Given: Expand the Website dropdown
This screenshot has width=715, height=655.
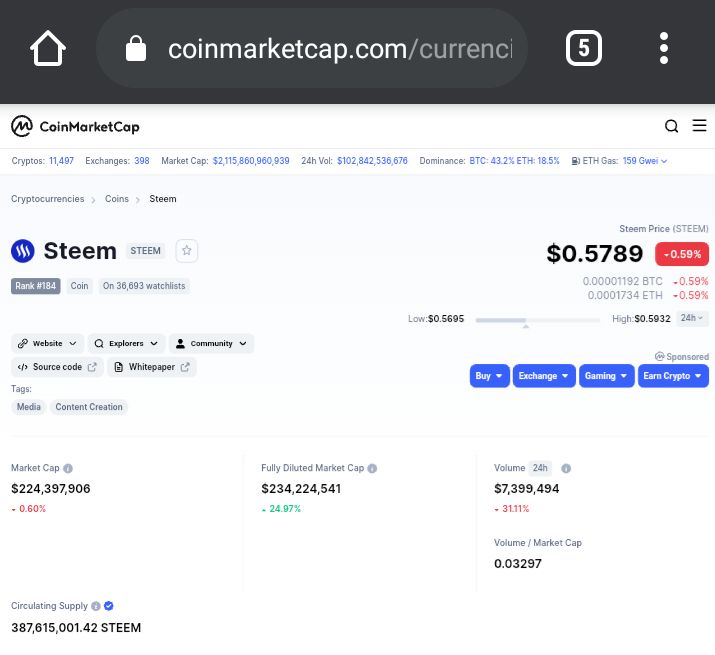Looking at the screenshot, I should [x=47, y=343].
